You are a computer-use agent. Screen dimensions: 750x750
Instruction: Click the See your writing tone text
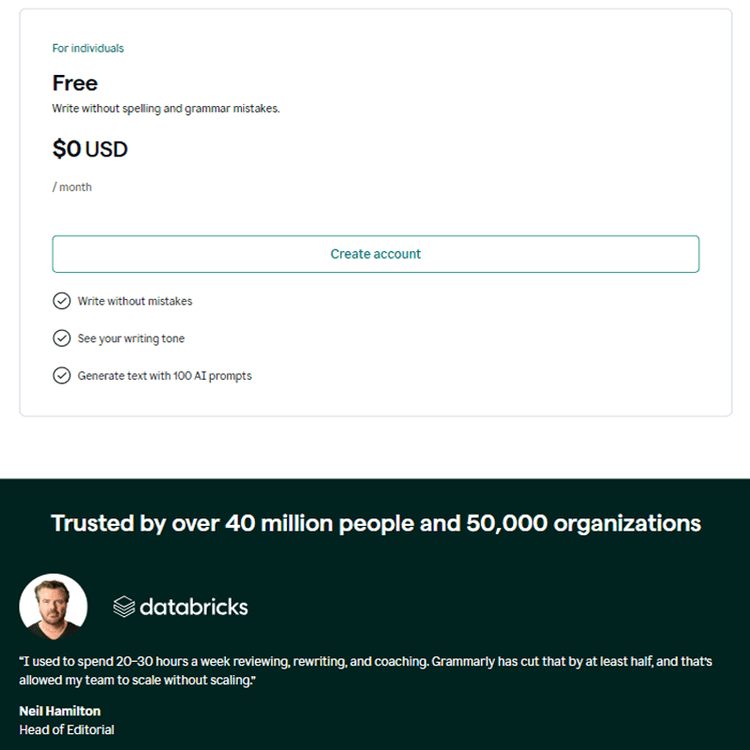click(131, 339)
